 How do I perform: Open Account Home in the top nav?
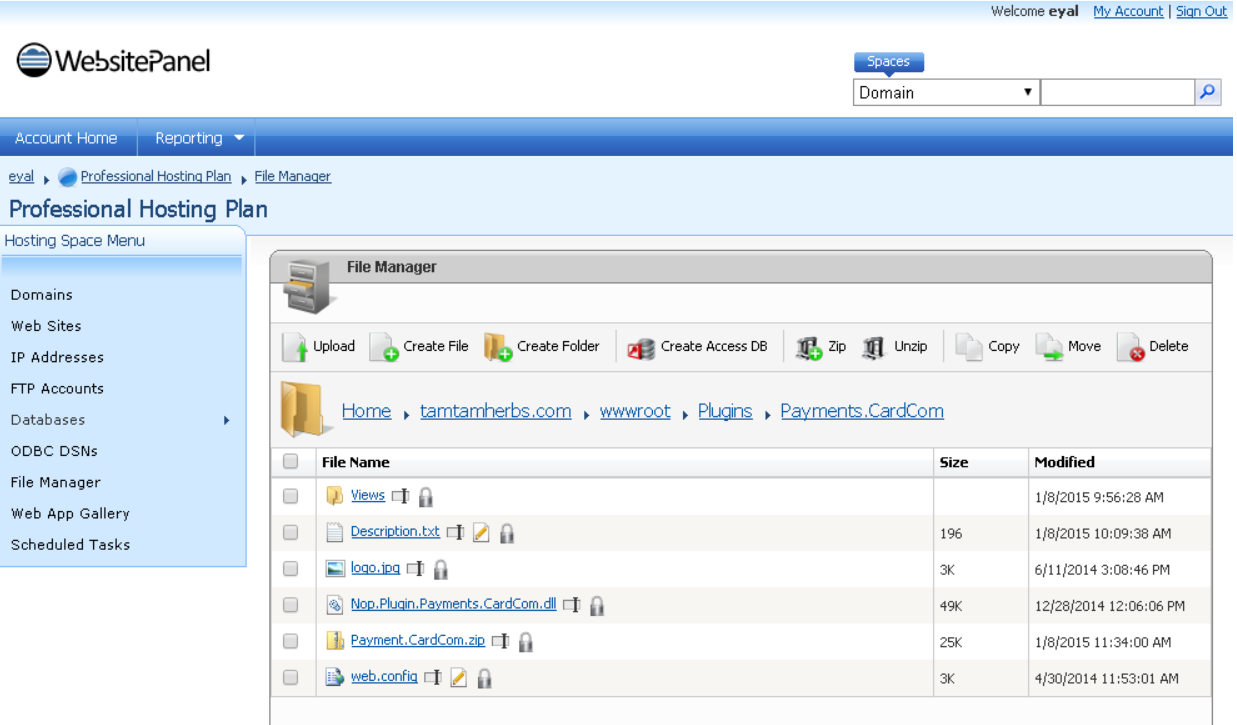click(x=66, y=138)
